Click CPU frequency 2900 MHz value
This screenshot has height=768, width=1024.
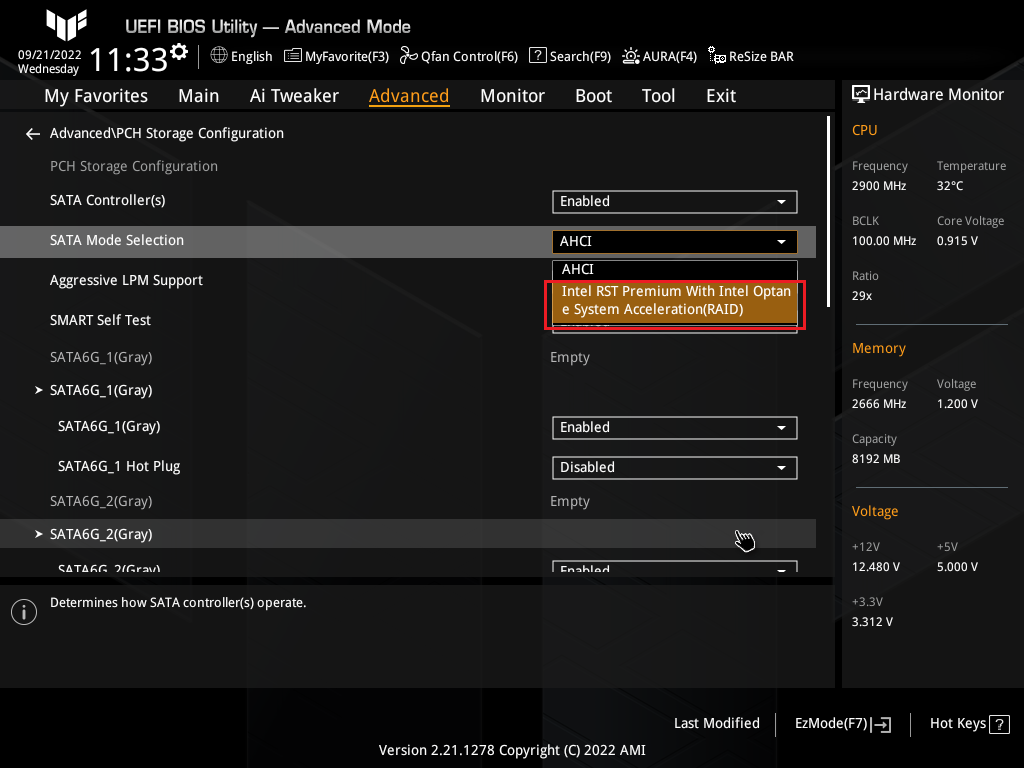[x=879, y=186]
